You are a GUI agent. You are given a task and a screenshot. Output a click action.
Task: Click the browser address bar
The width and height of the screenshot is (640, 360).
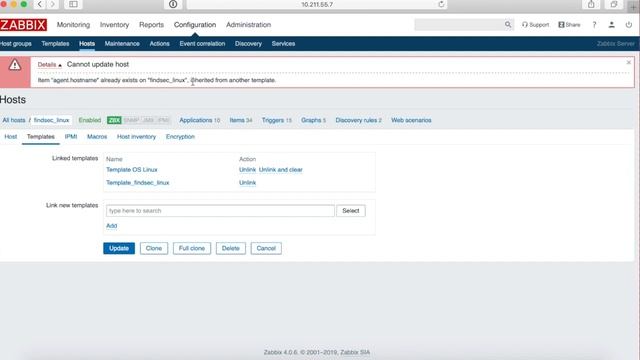[x=317, y=4]
